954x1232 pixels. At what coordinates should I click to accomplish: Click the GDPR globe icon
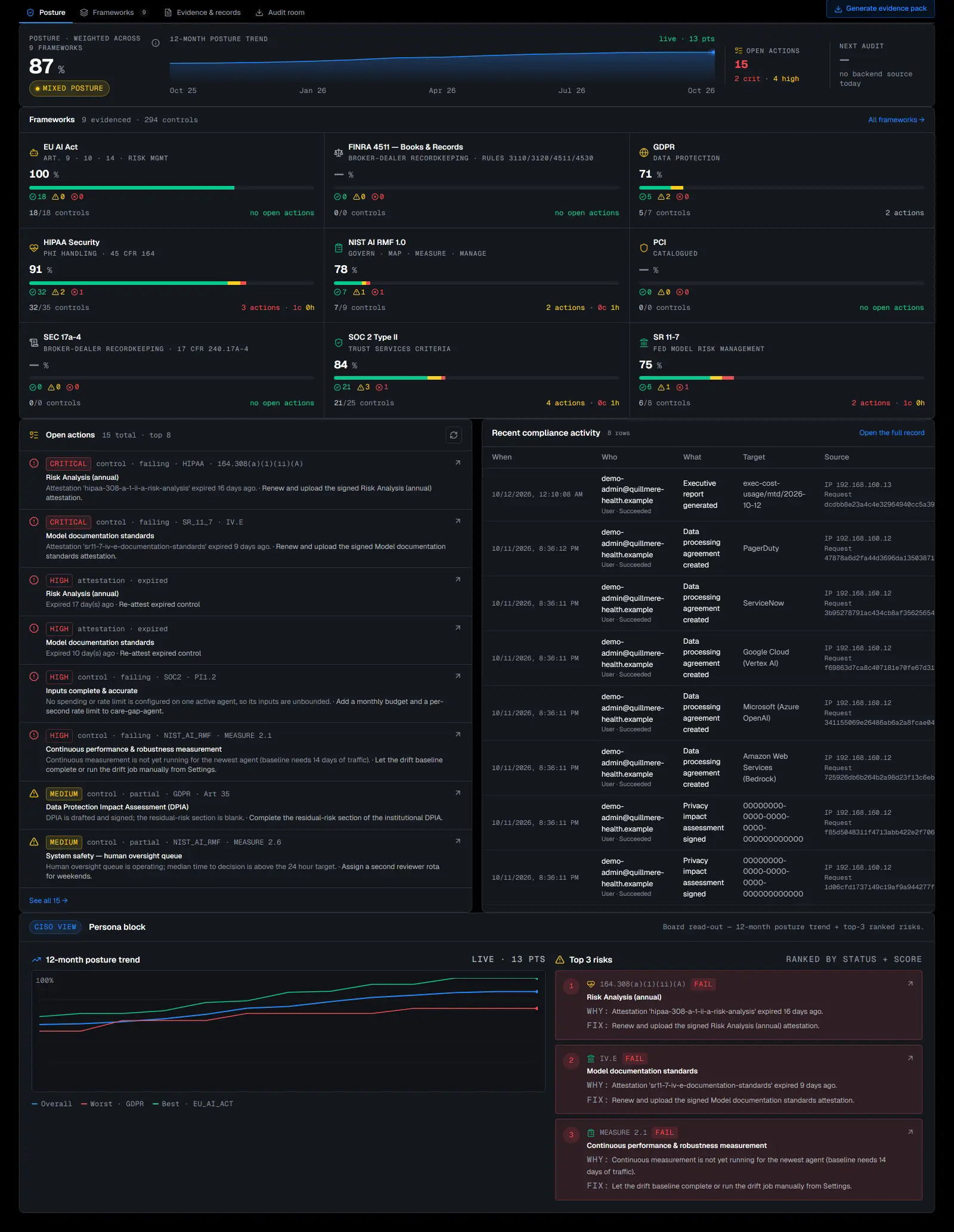[644, 153]
